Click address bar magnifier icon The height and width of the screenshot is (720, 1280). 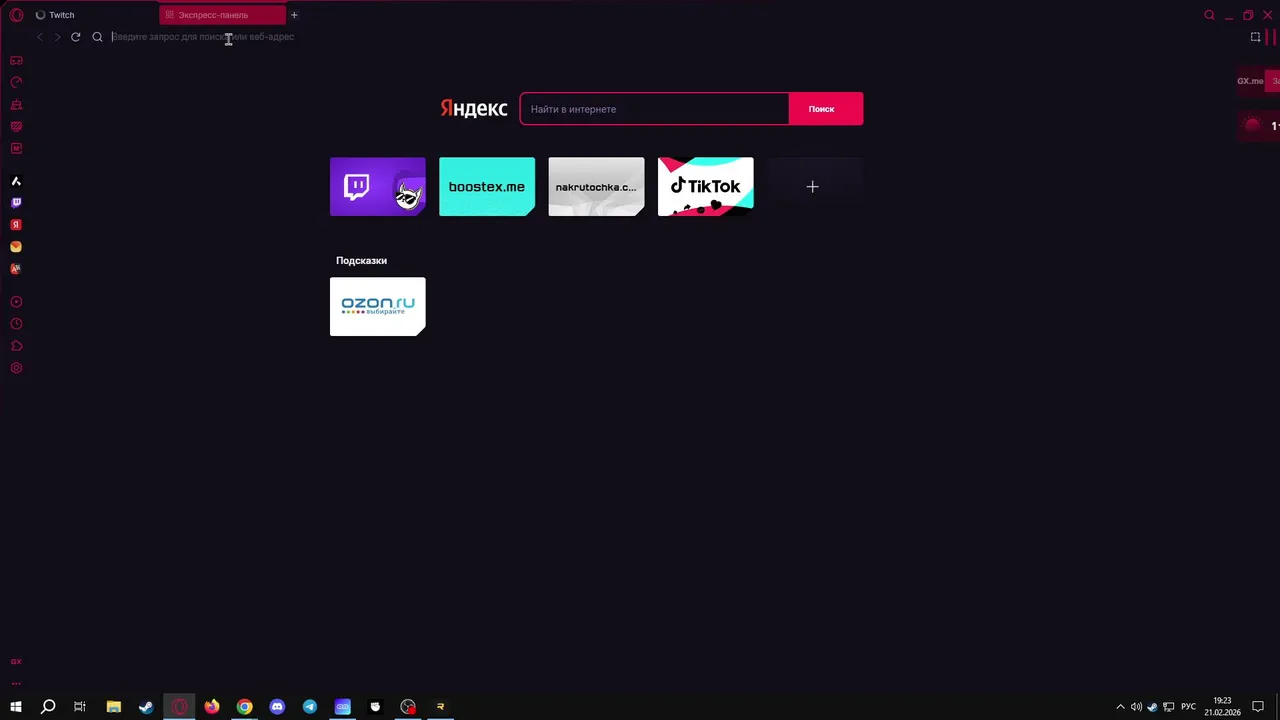(97, 37)
